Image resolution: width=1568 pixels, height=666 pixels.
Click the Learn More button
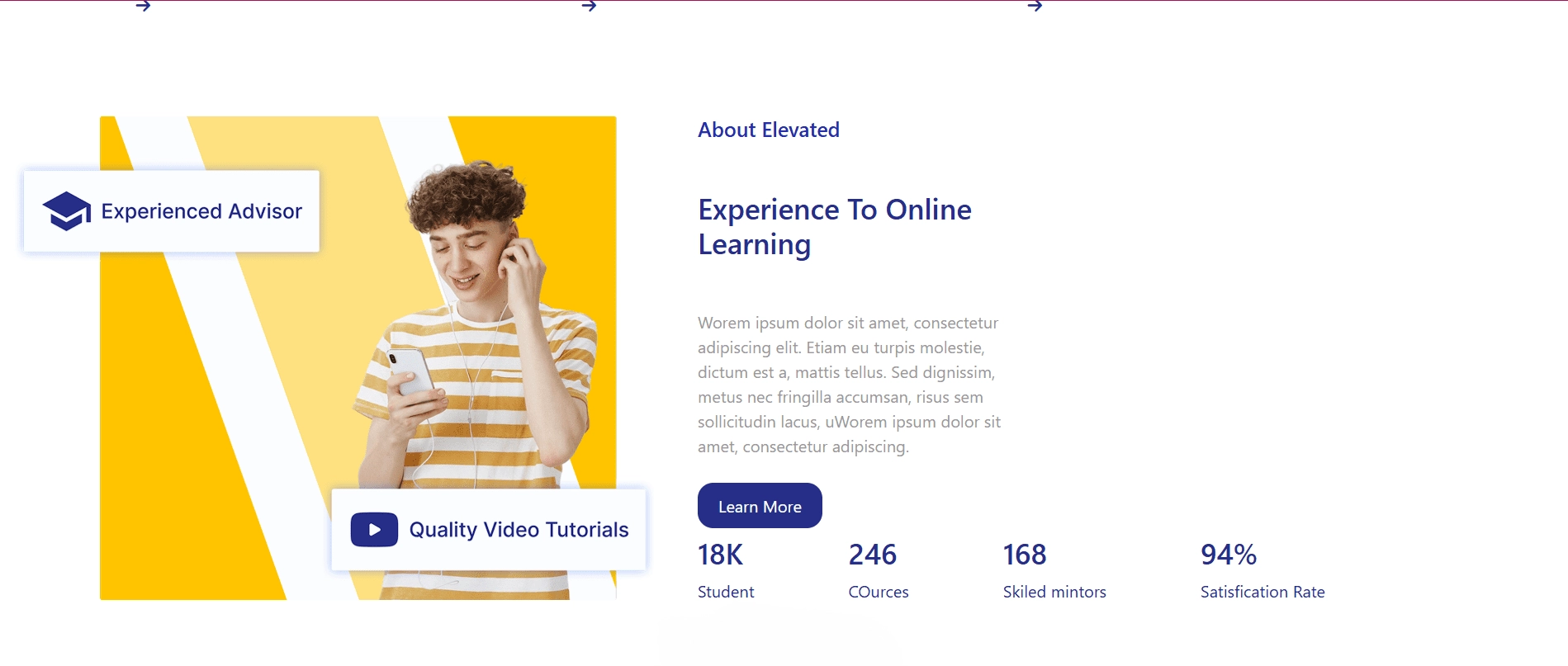[759, 506]
